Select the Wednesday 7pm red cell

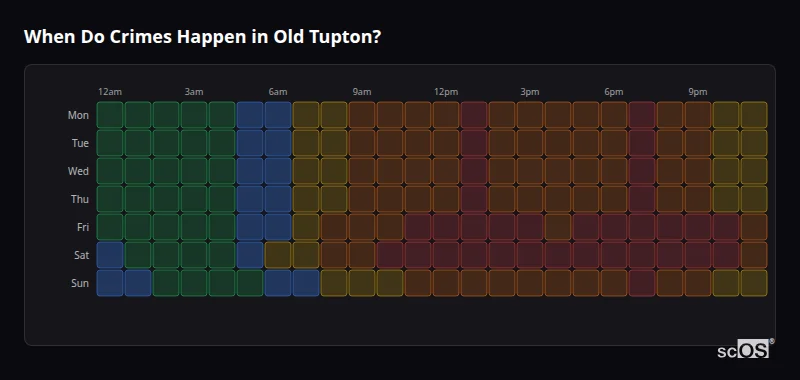(x=642, y=171)
